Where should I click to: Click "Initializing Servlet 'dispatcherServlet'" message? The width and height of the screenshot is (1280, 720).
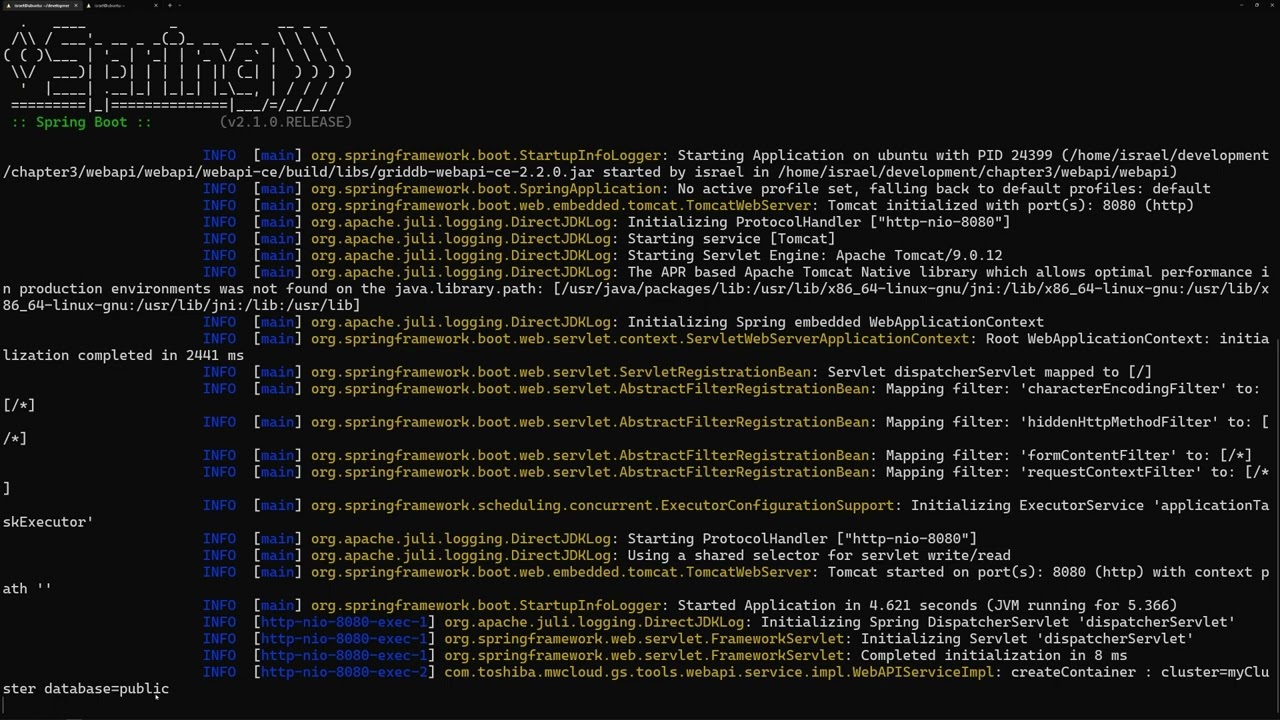1027,639
